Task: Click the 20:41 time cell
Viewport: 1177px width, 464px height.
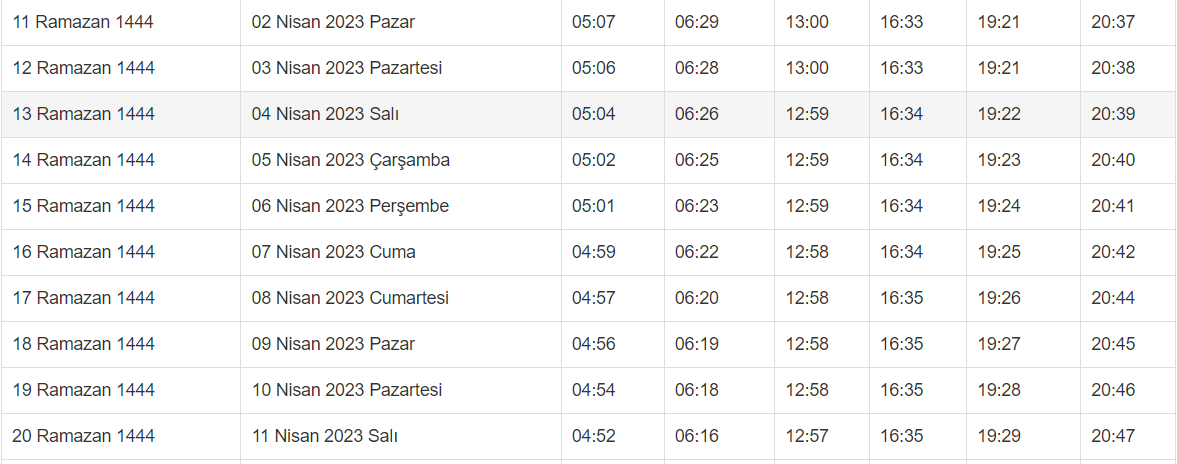Action: tap(1113, 206)
